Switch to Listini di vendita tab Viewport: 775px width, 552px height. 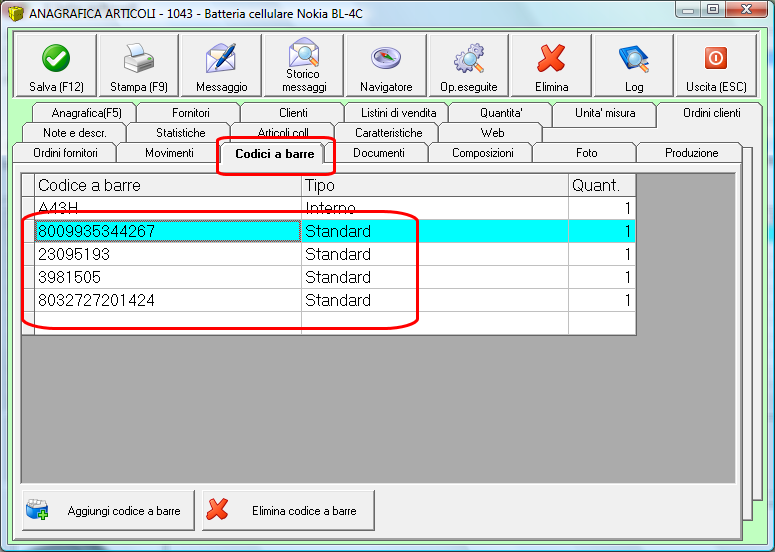(397, 113)
